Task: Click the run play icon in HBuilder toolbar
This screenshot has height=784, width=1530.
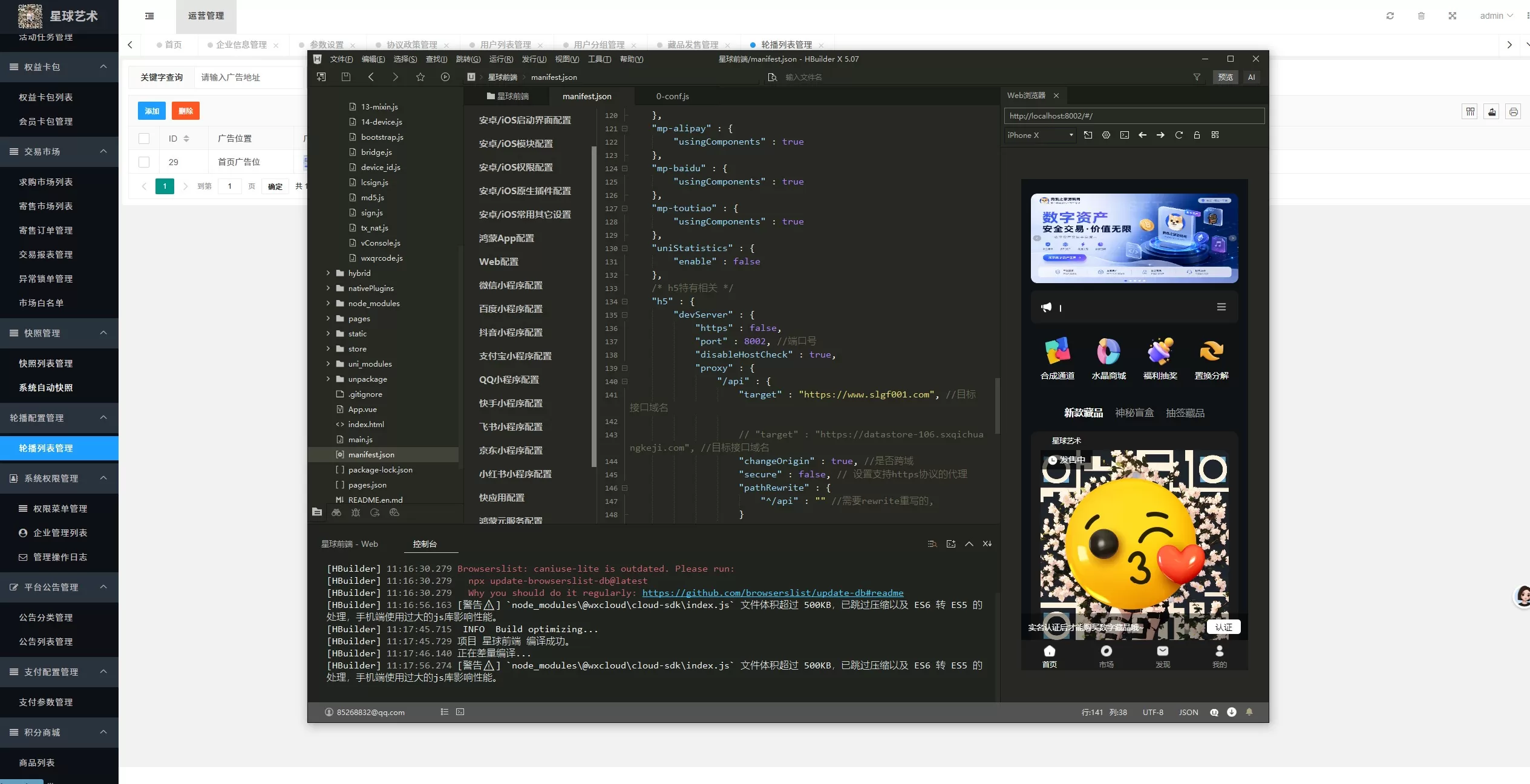Action: tap(445, 77)
